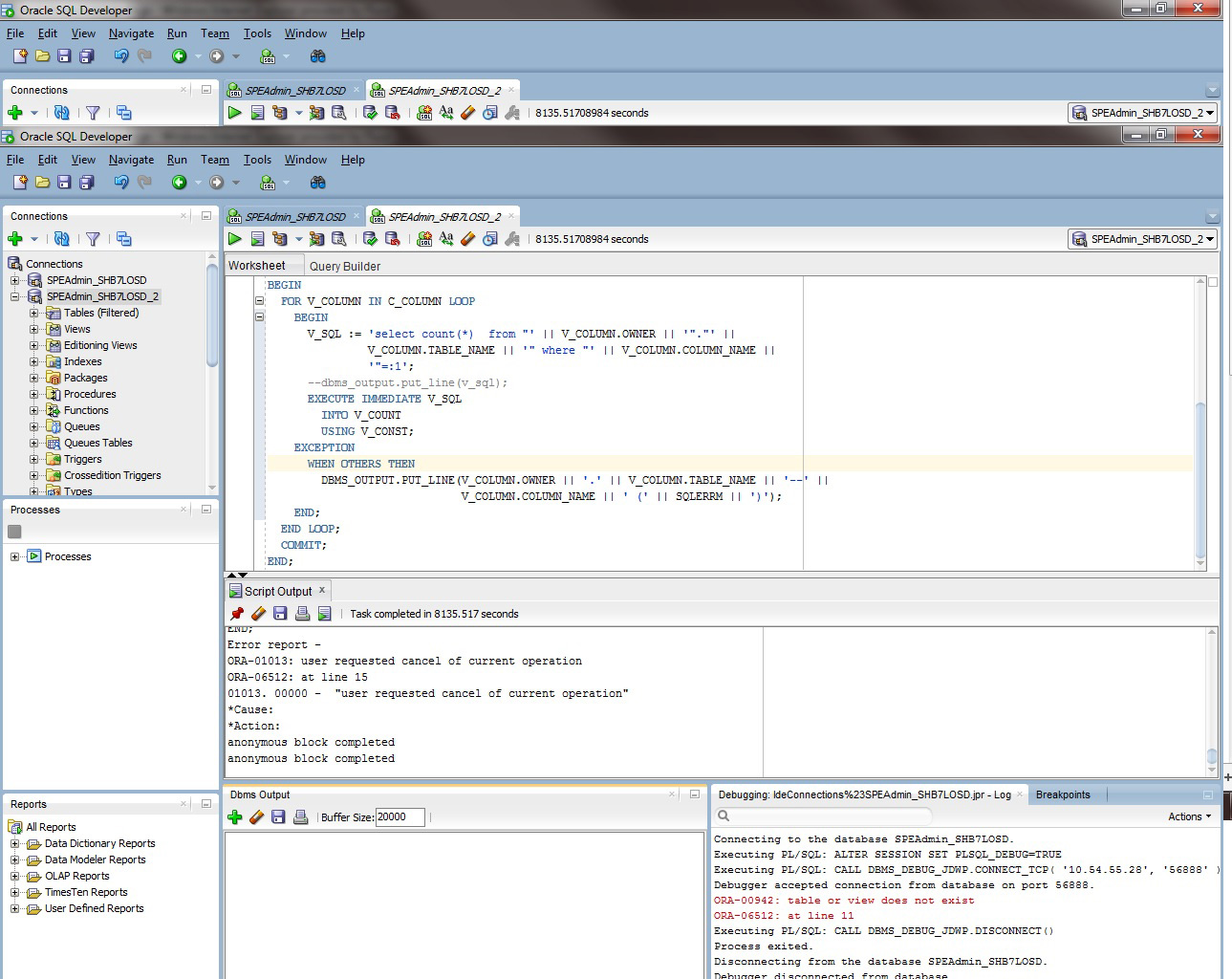Open the Help menu in the partially covered window
The width and height of the screenshot is (1232, 979).
[x=353, y=33]
